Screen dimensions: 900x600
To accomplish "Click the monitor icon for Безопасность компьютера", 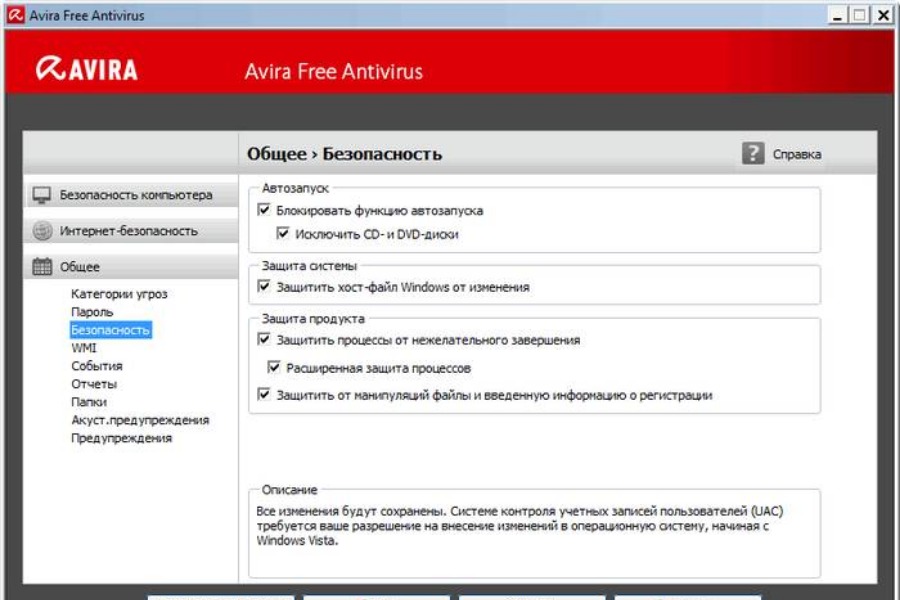I will pyautogui.click(x=41, y=195).
